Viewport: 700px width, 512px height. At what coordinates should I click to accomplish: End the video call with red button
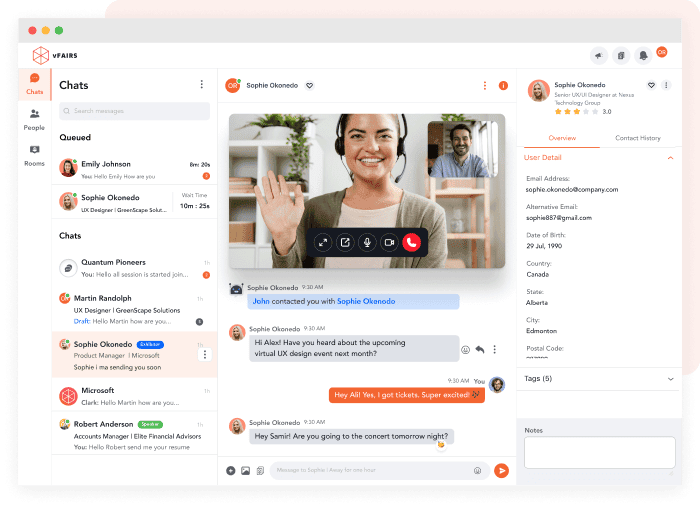point(411,242)
